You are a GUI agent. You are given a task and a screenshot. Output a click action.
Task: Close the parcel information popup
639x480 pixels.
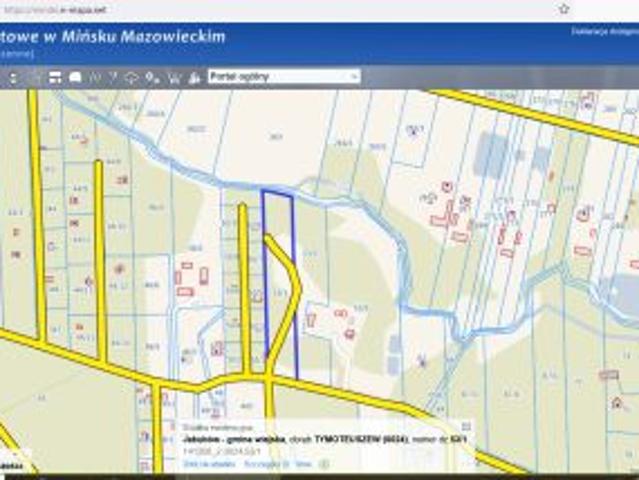click(x=465, y=426)
